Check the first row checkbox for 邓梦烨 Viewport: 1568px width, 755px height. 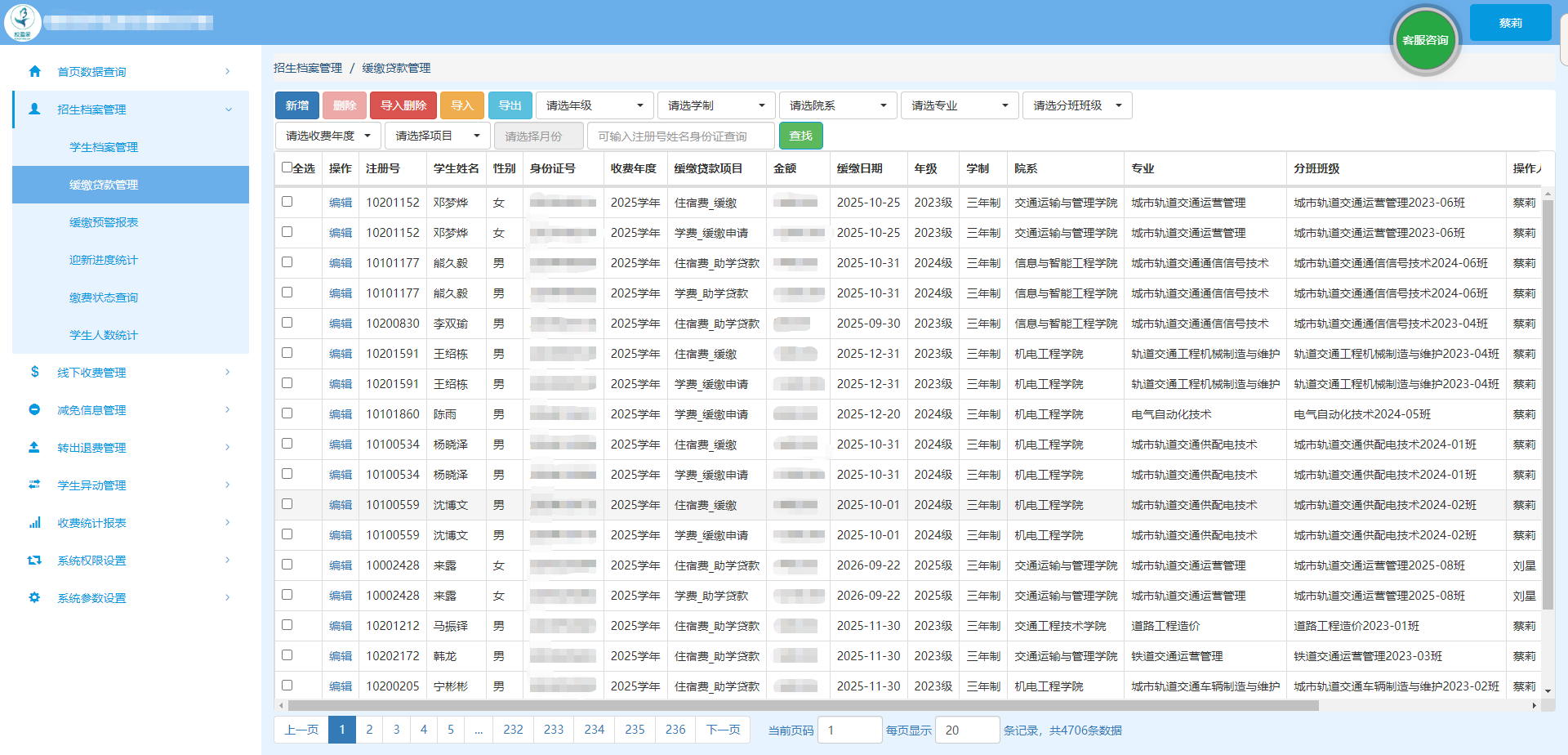click(x=287, y=201)
